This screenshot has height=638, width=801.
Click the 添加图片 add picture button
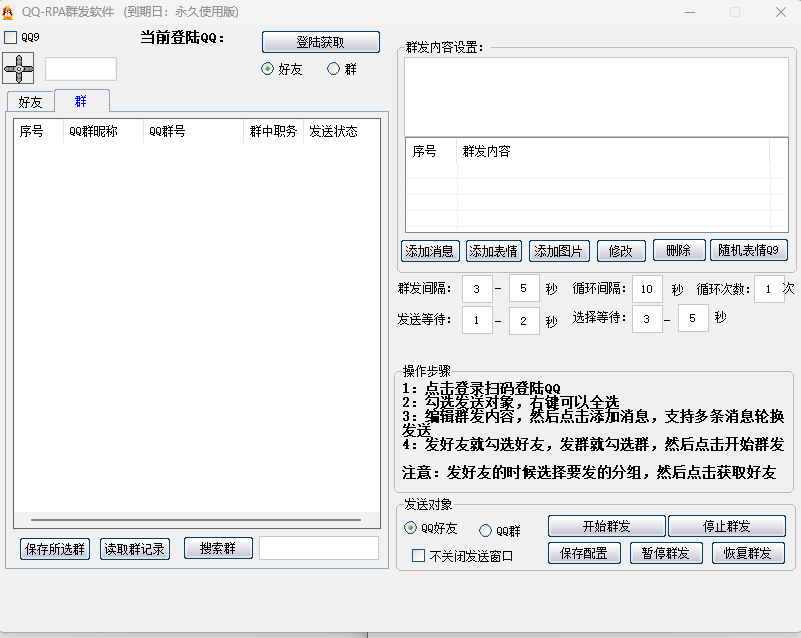tap(558, 250)
